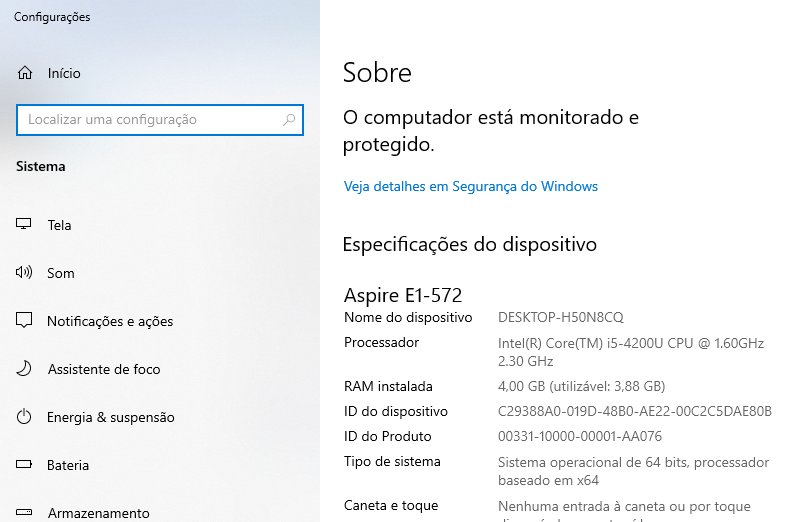796x522 pixels.
Task: Click the Especificações do dispositivo heading
Action: pyautogui.click(x=470, y=245)
